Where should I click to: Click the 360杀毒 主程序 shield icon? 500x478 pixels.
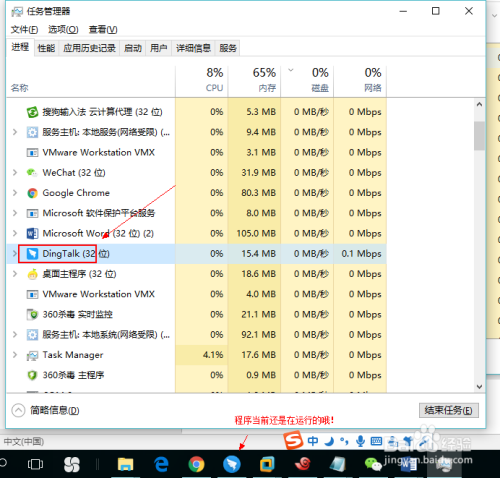click(x=32, y=375)
